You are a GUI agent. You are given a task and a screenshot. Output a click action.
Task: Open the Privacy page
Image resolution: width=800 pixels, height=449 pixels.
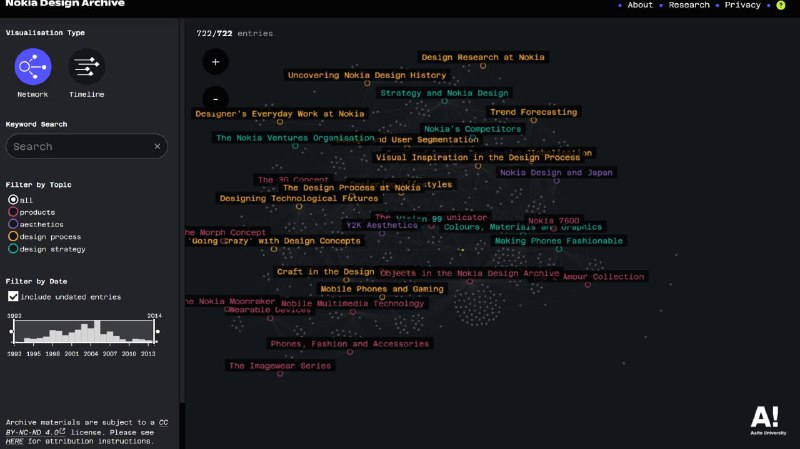point(742,5)
